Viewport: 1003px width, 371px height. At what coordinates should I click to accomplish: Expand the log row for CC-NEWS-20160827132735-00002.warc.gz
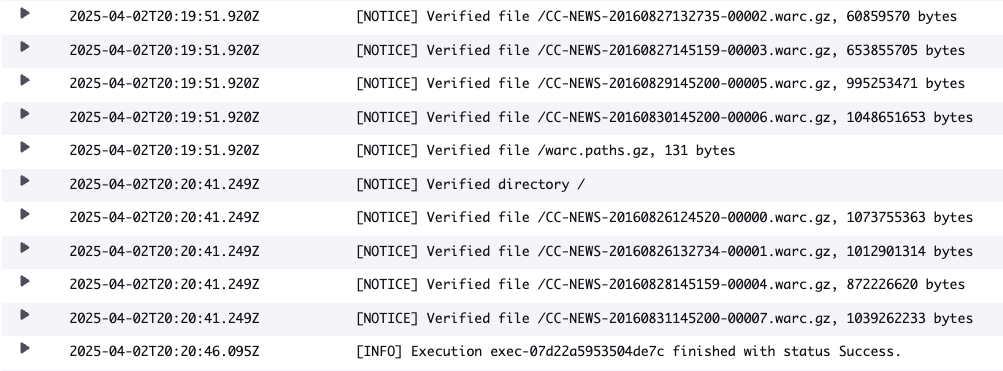[x=25, y=13]
